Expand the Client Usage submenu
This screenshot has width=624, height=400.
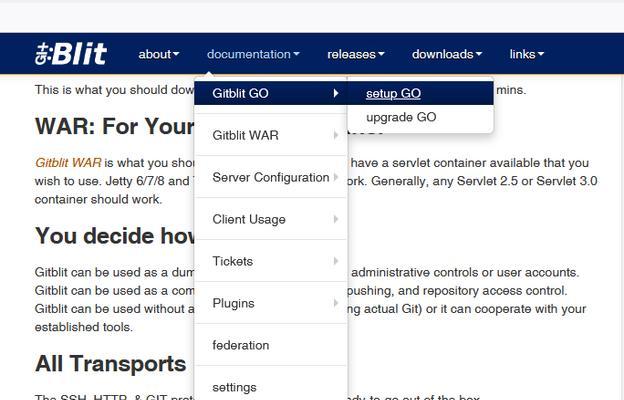click(271, 219)
